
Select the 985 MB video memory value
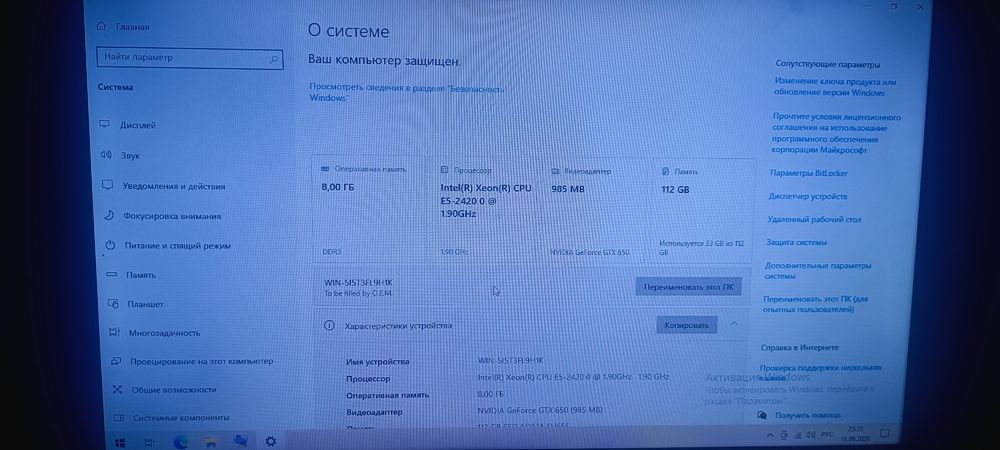click(568, 189)
